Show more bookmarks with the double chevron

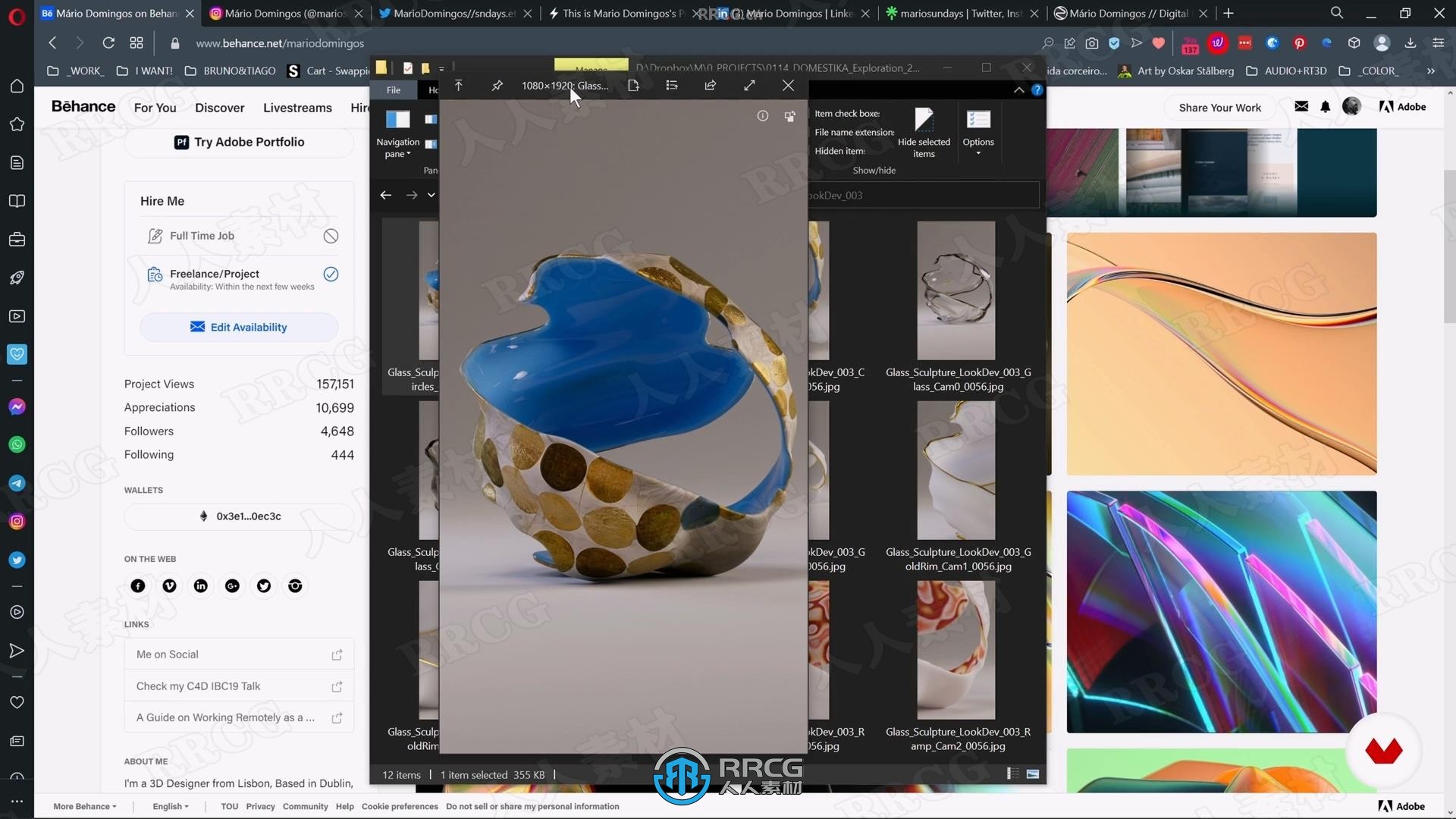coord(1431,71)
